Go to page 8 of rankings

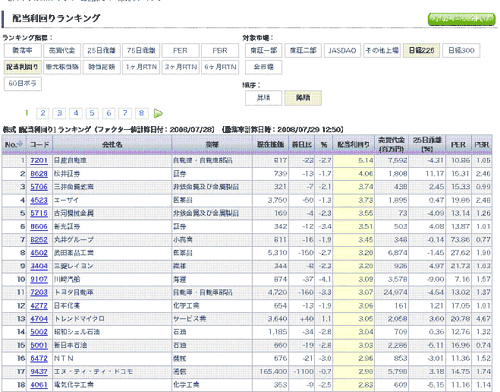coord(141,113)
